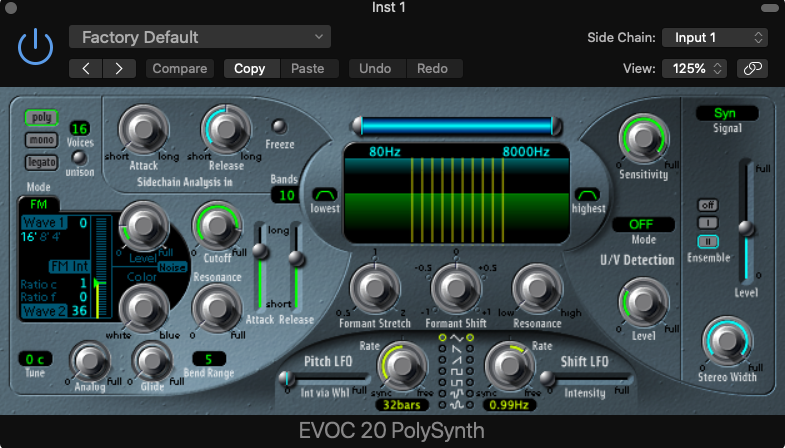
Task: Click the smooth random LFO waveform icon
Action: pos(456,404)
